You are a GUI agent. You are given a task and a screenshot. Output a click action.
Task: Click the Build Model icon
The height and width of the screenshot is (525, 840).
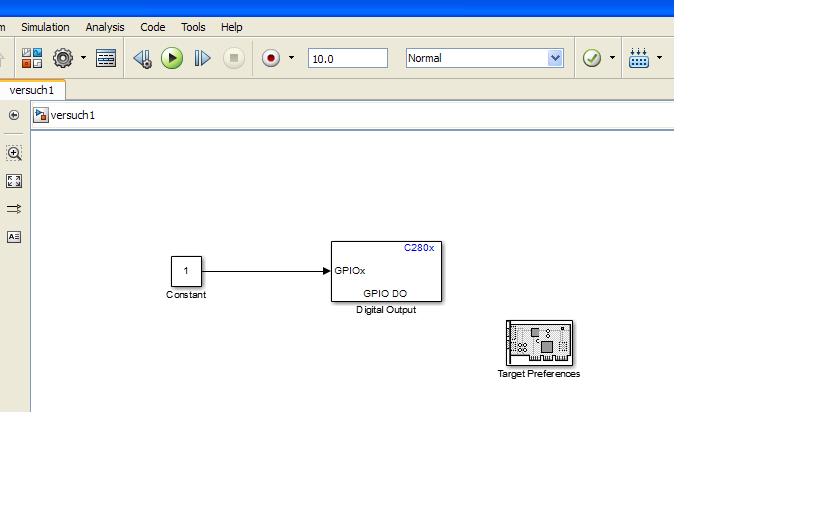coord(639,58)
